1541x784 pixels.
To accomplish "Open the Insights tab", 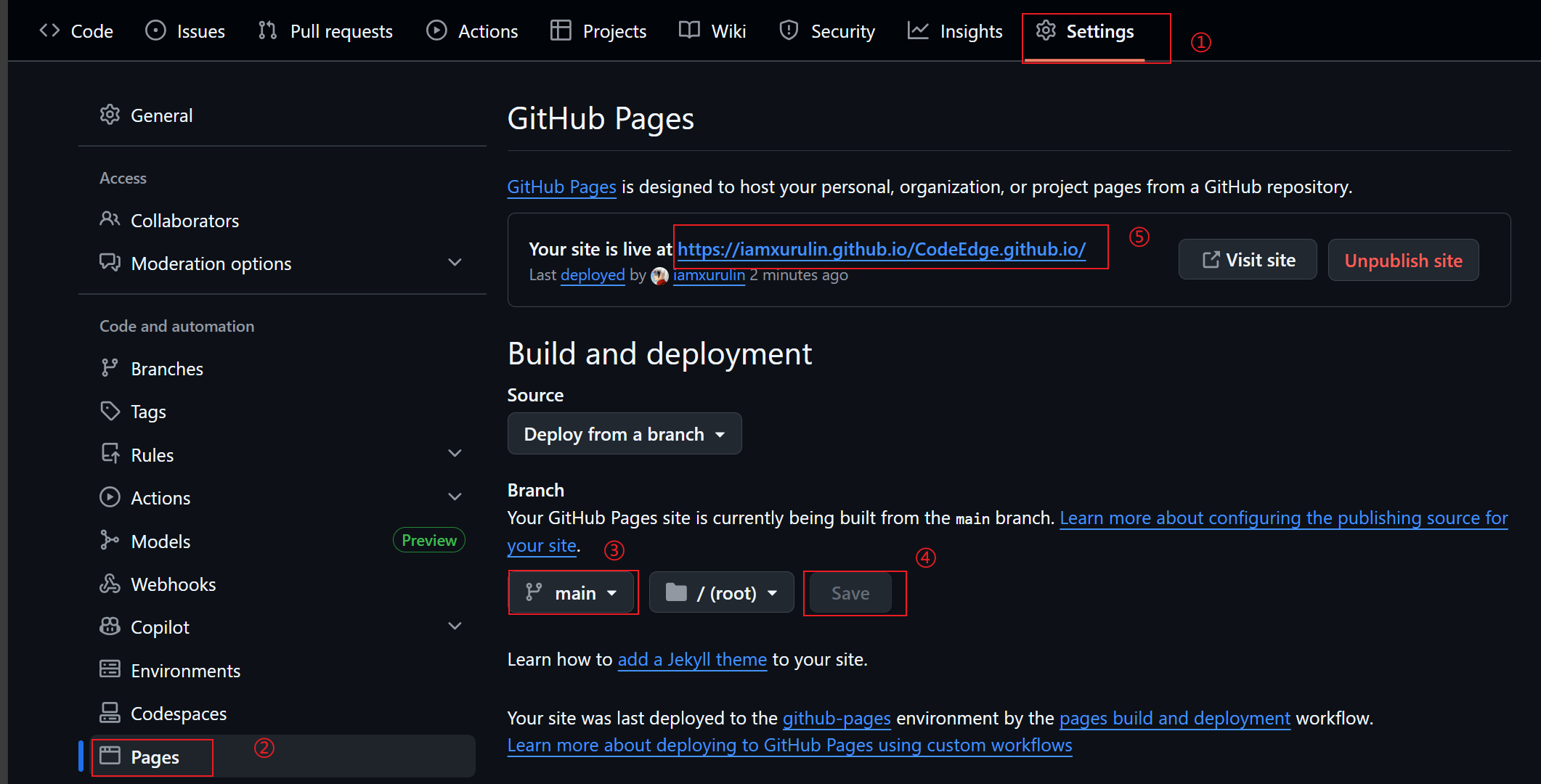I will click(x=955, y=31).
